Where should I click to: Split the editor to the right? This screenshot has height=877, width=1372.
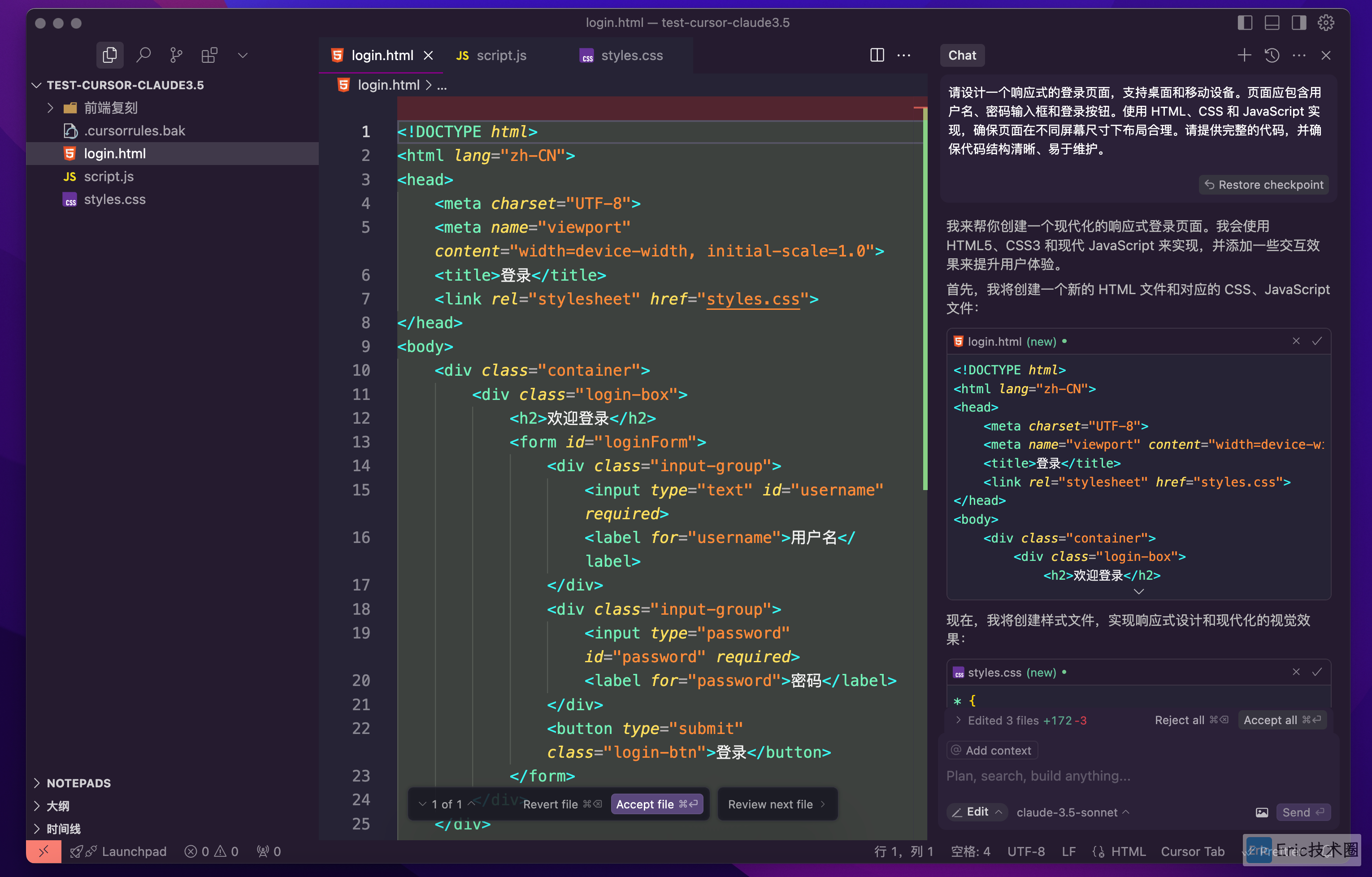[877, 55]
